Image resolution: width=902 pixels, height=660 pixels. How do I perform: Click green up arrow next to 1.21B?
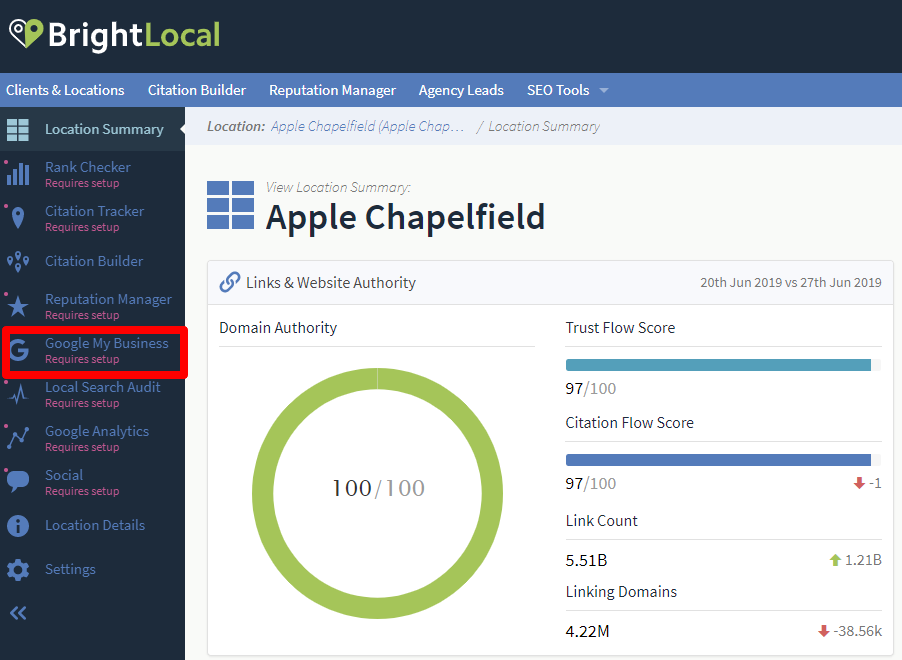click(x=835, y=560)
